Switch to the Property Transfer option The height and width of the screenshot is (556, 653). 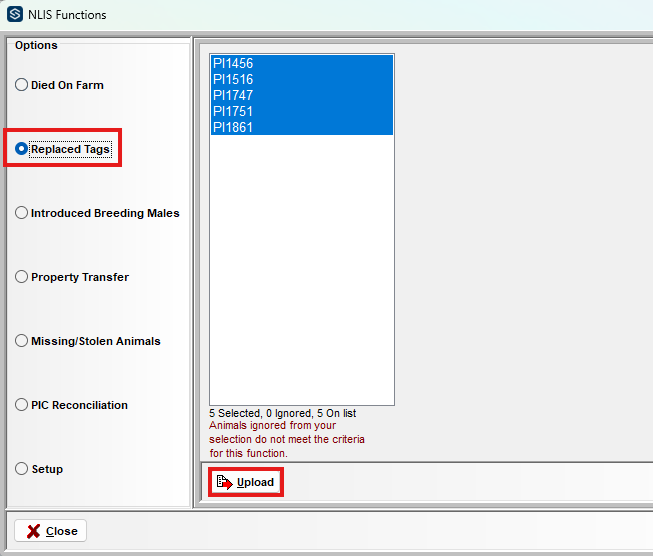point(22,277)
